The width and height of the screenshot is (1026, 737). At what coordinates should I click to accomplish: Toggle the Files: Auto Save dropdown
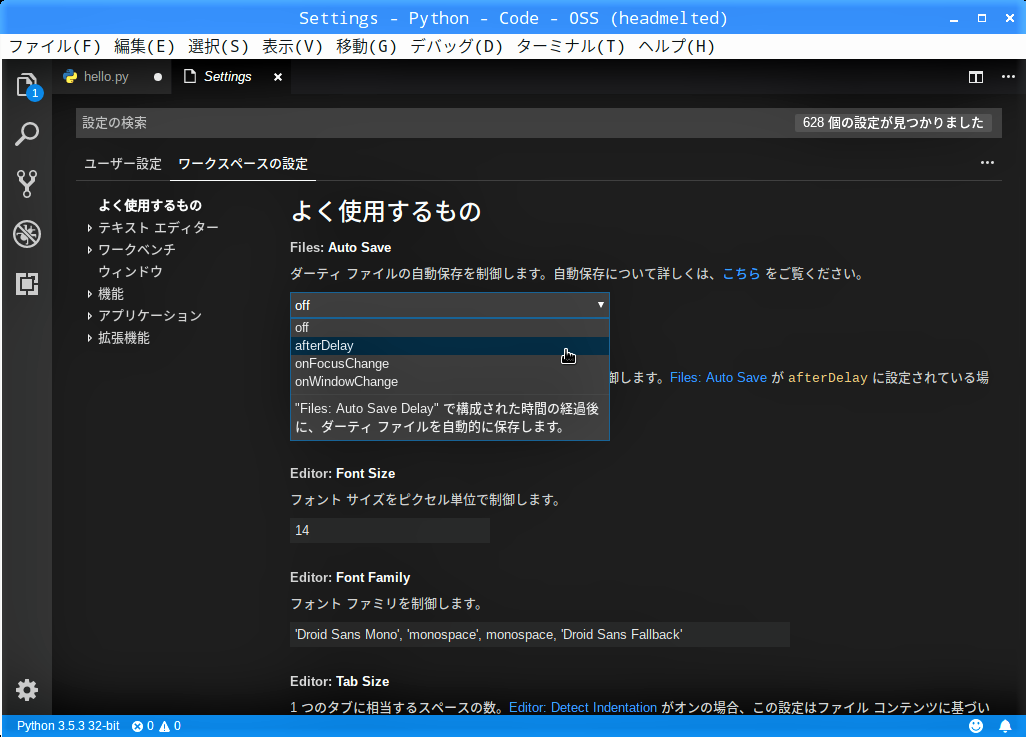(x=450, y=305)
